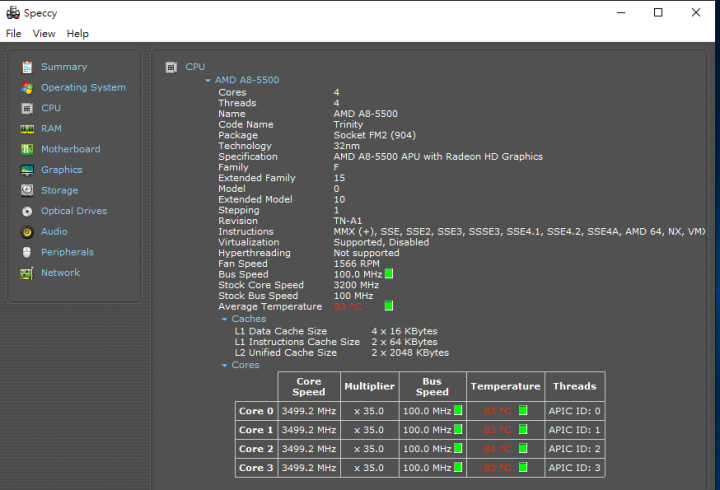Open the Help menu
This screenshot has height=490, width=720.
point(78,34)
